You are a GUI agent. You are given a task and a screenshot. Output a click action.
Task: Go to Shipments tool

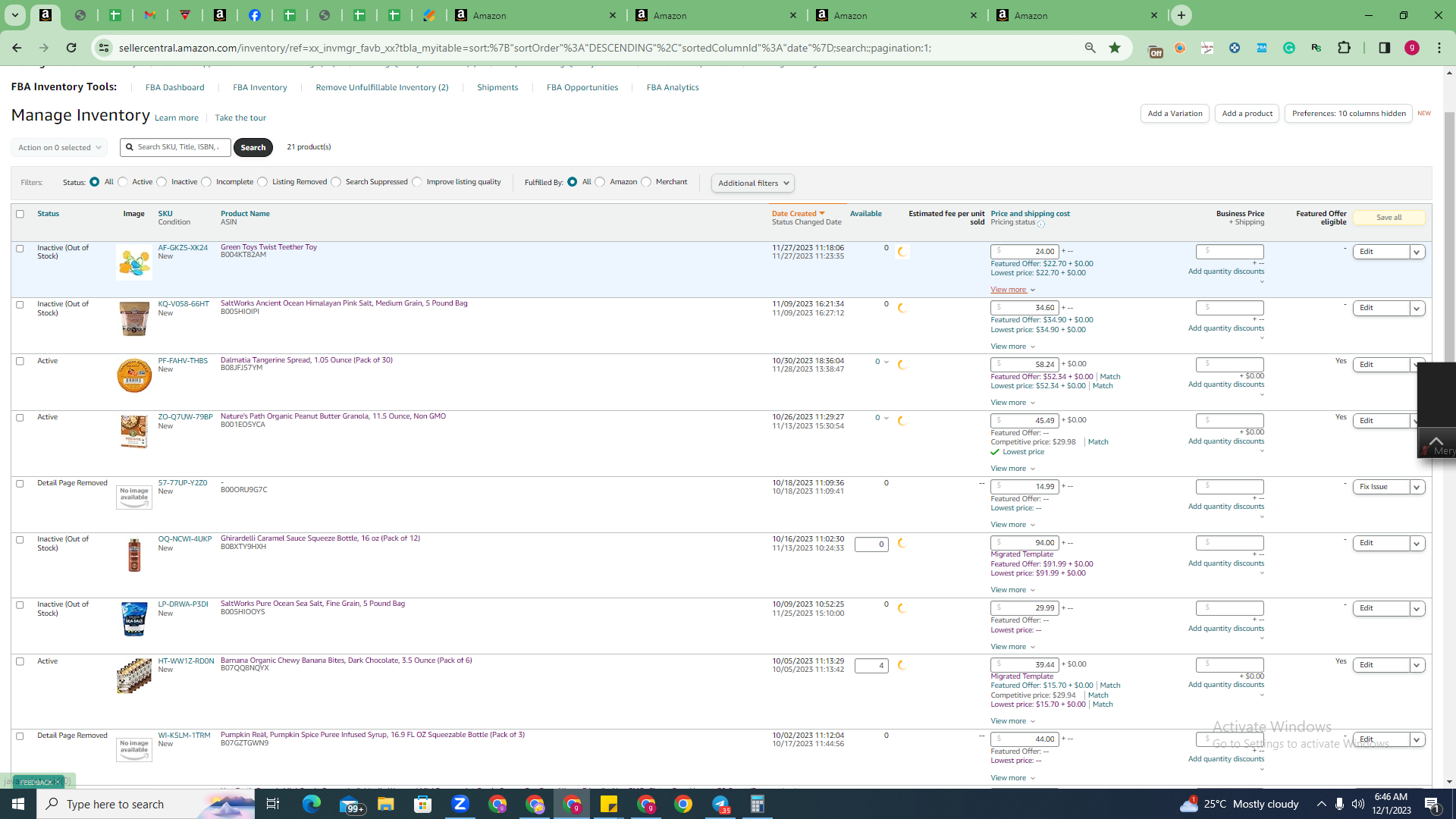497,87
